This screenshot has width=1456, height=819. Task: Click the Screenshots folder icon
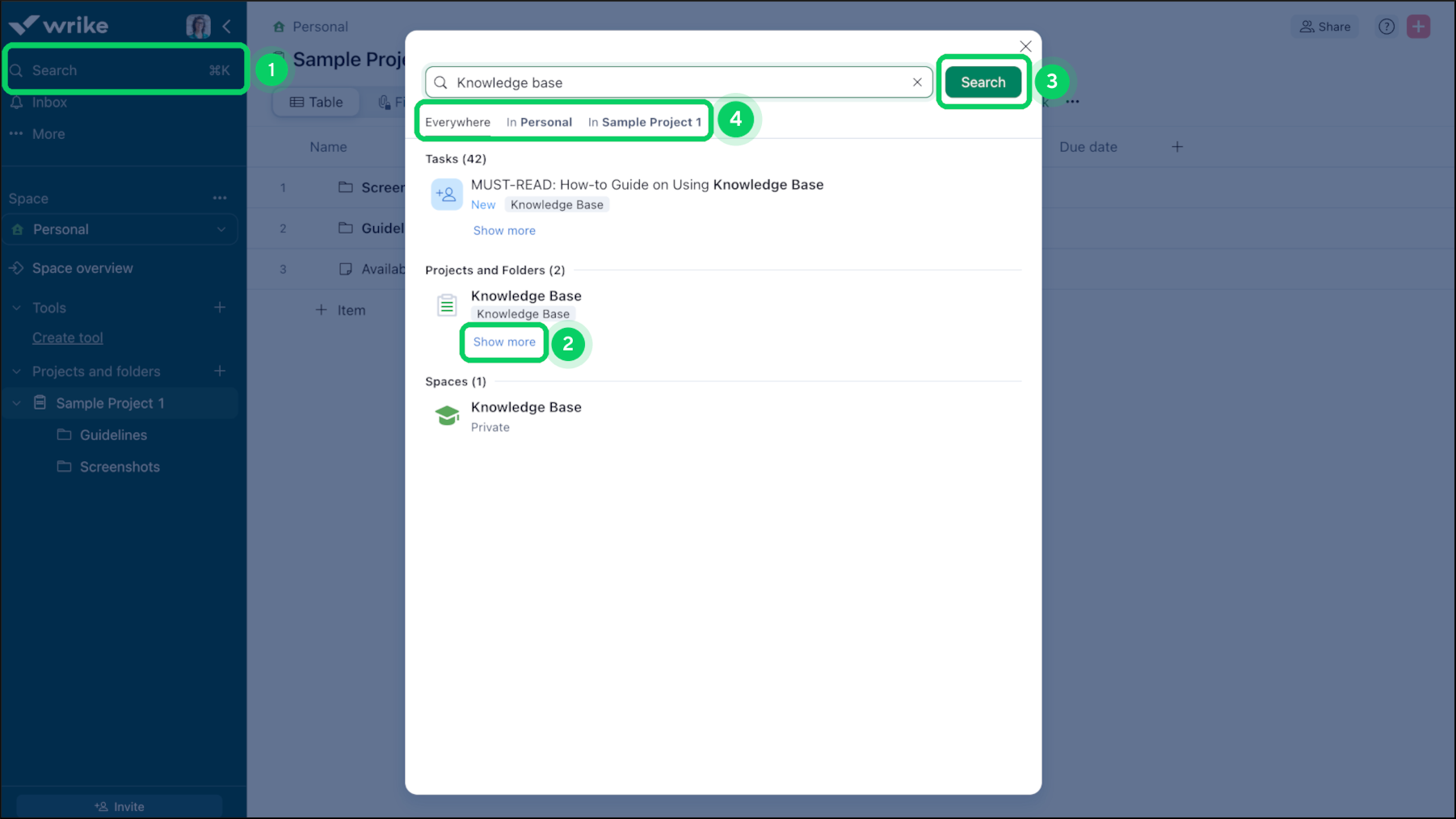[x=65, y=467]
